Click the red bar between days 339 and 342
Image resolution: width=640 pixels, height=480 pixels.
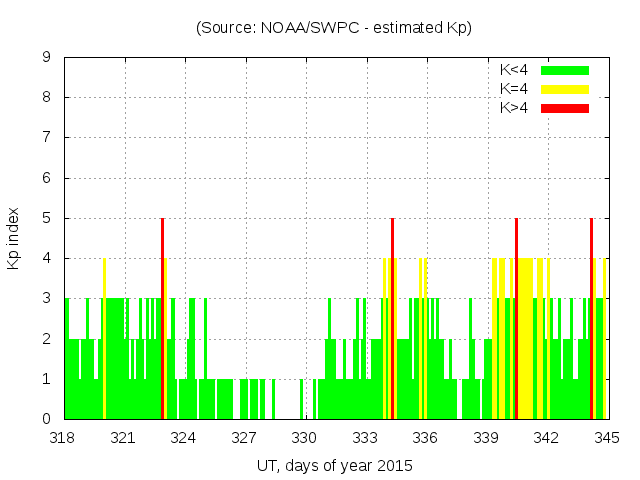click(x=516, y=320)
